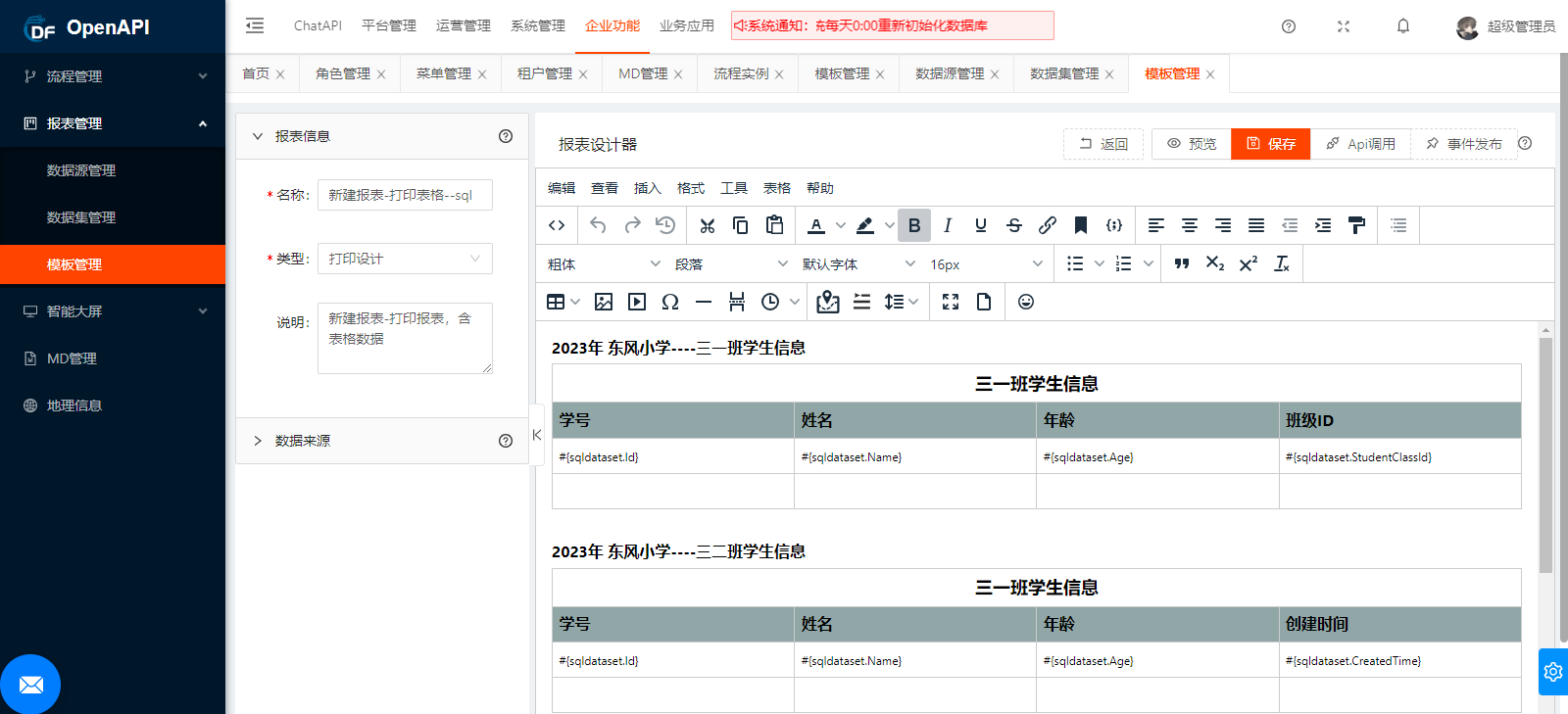The image size is (1568, 714).
Task: Align text right
Action: point(1223,225)
